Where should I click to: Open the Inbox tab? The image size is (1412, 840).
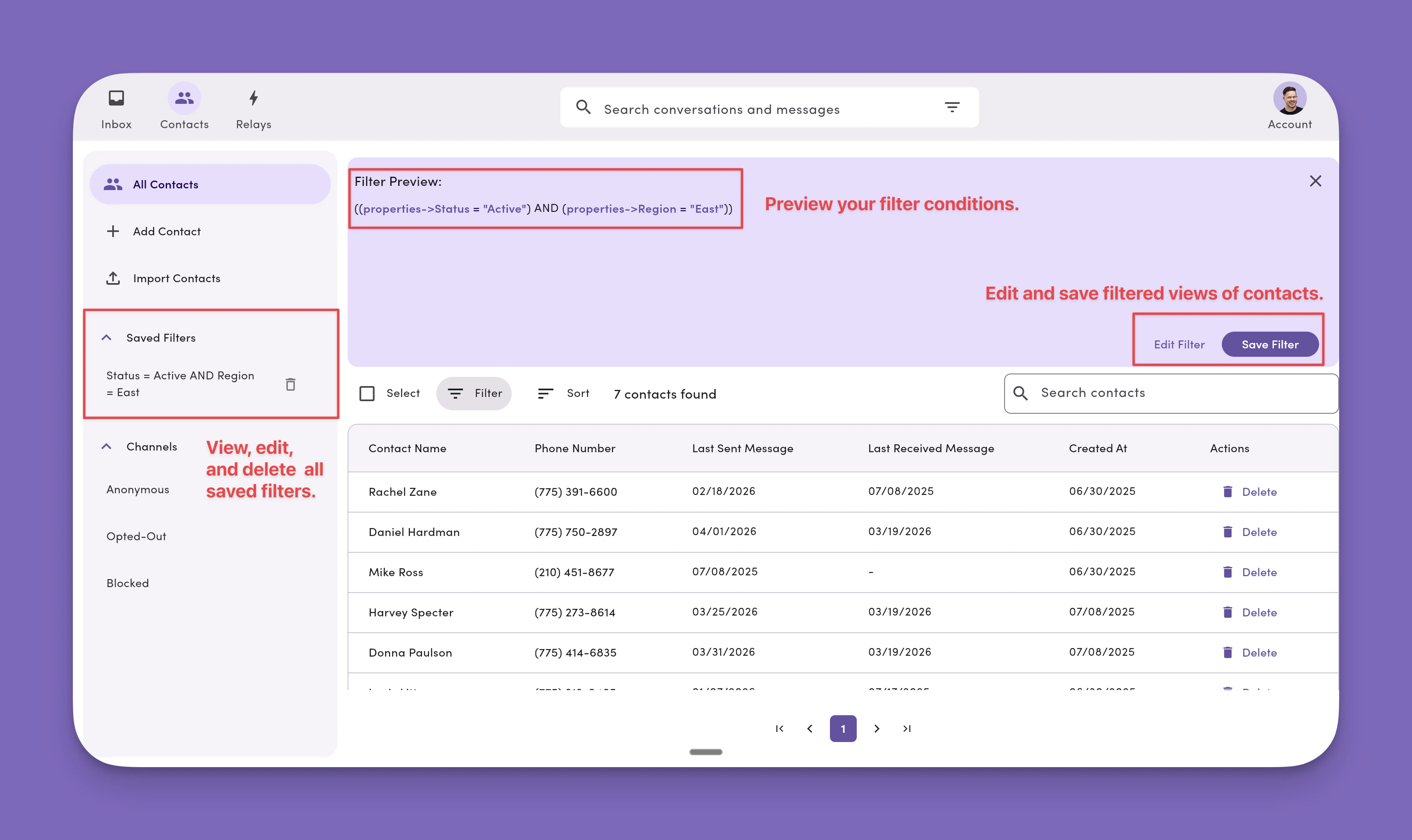pyautogui.click(x=116, y=109)
